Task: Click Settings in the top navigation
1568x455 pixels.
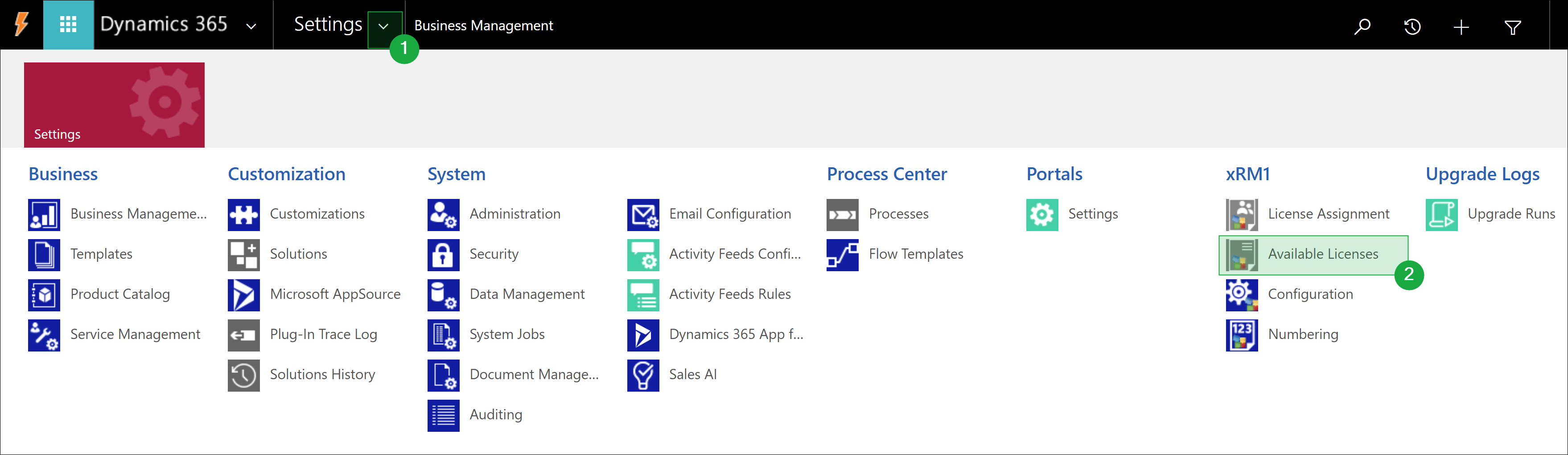Action: [328, 25]
